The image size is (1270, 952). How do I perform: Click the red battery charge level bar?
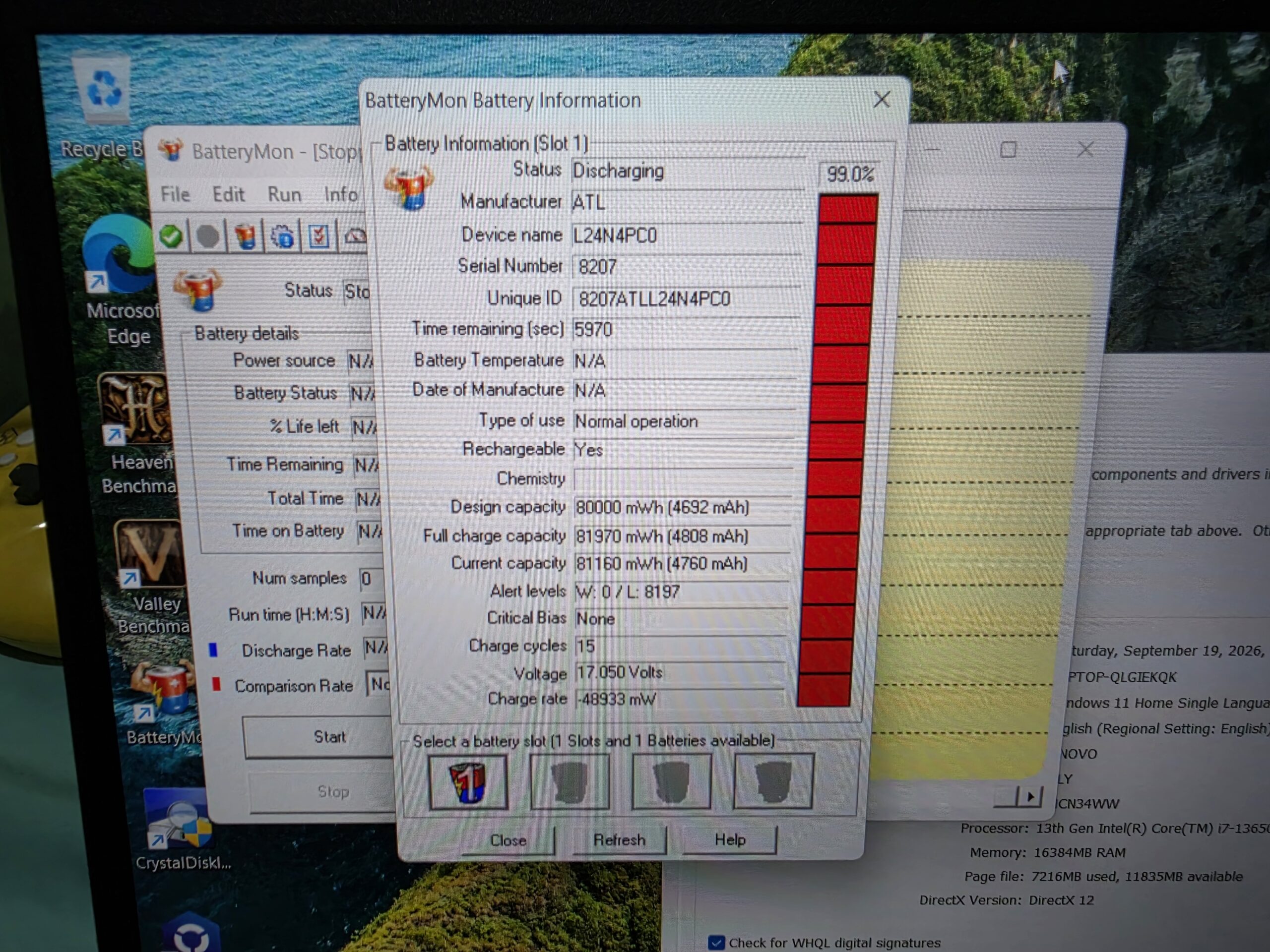837,450
